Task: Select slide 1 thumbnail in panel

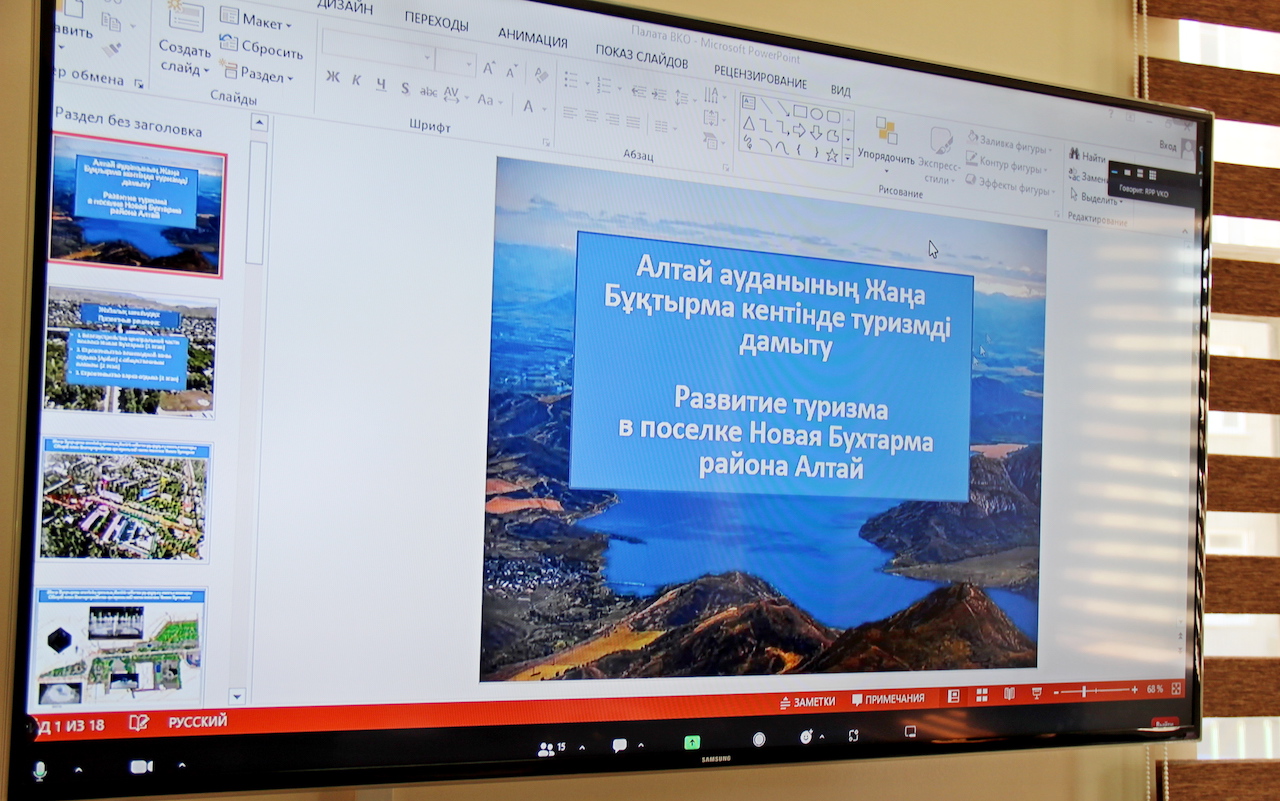Action: (137, 204)
